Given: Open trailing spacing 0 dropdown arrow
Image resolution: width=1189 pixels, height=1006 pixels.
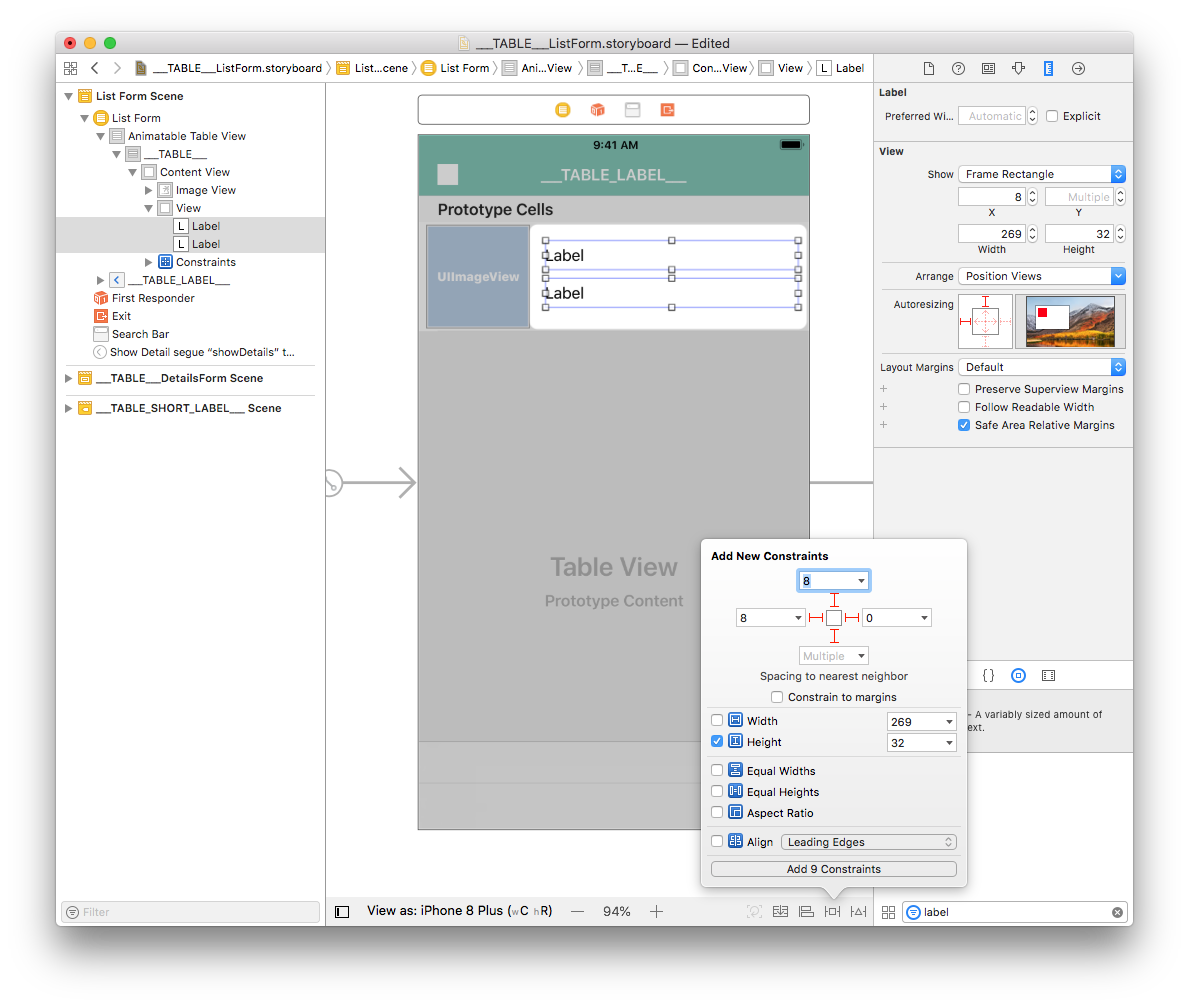Looking at the screenshot, I should pos(924,618).
